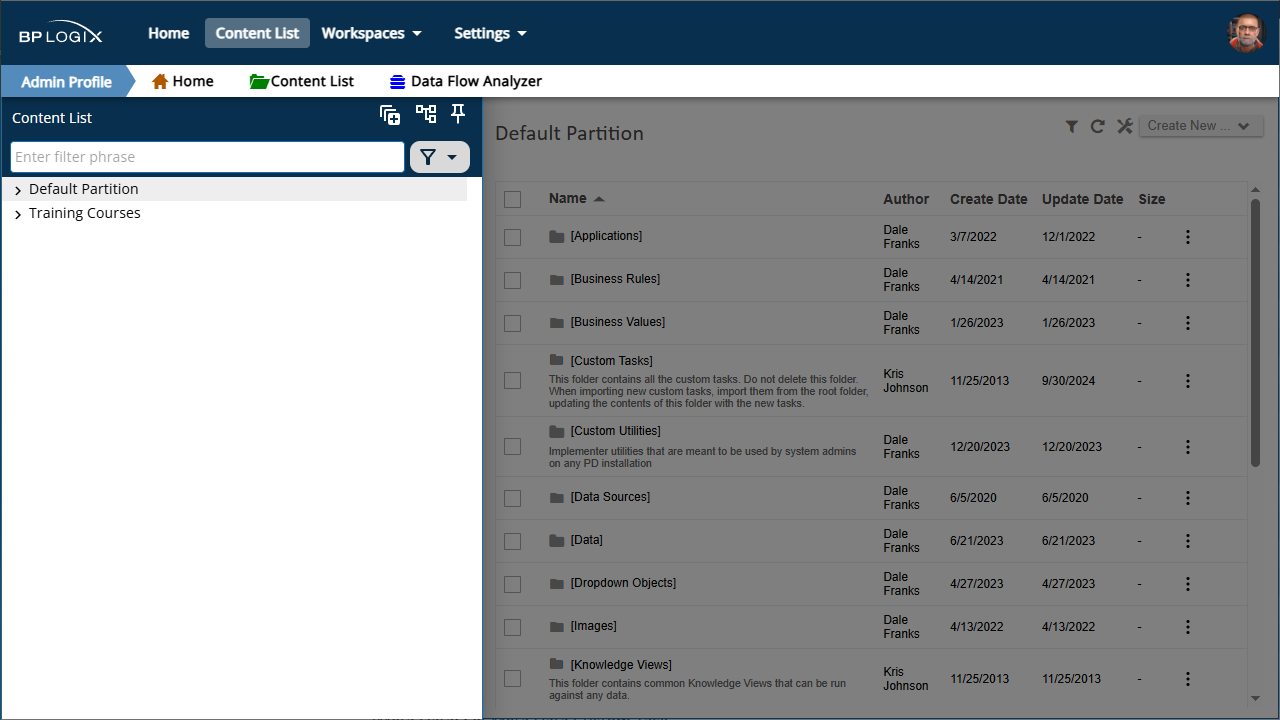Select Content List in the top navigation
Screen dimensions: 1280x720
click(257, 33)
